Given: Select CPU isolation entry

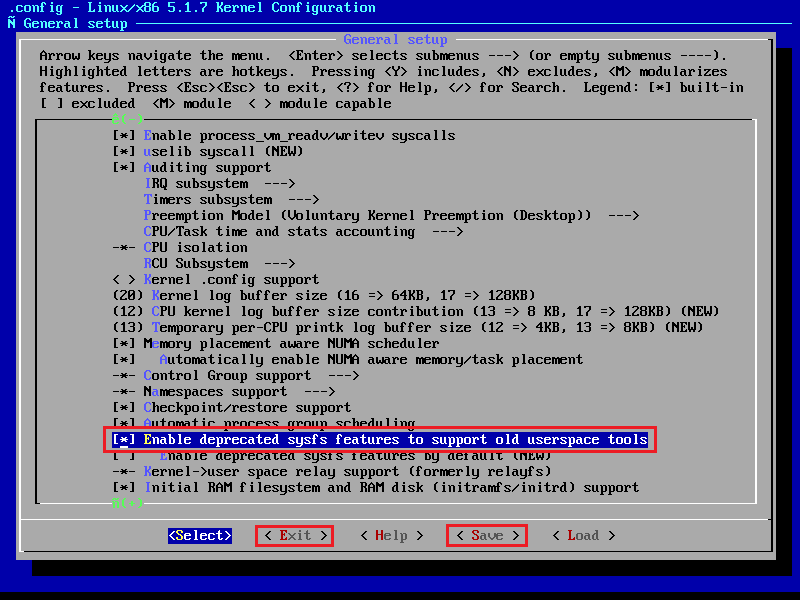Looking at the screenshot, I should pos(180,247).
